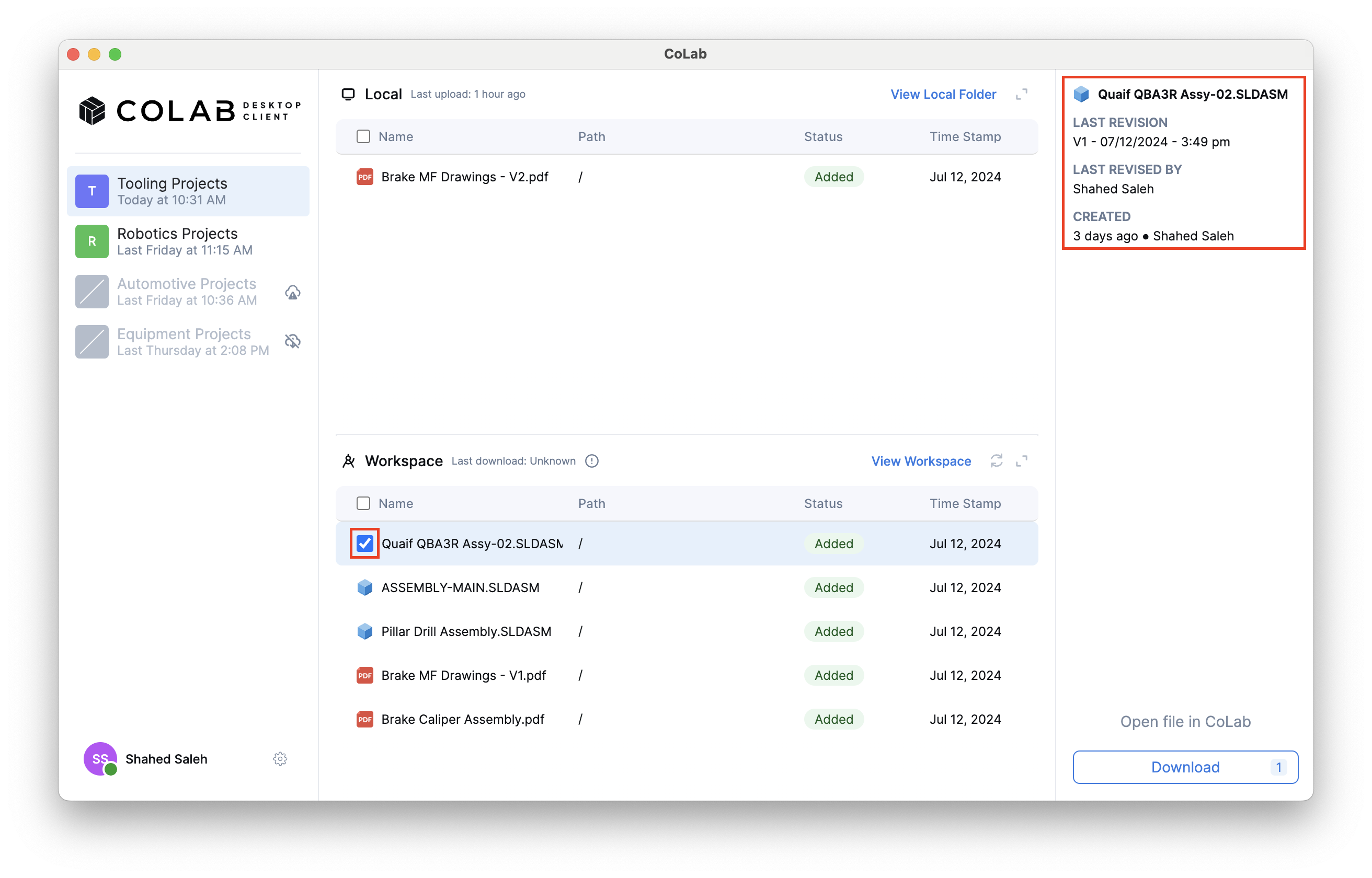Click the Workspace compass icon

(348, 460)
